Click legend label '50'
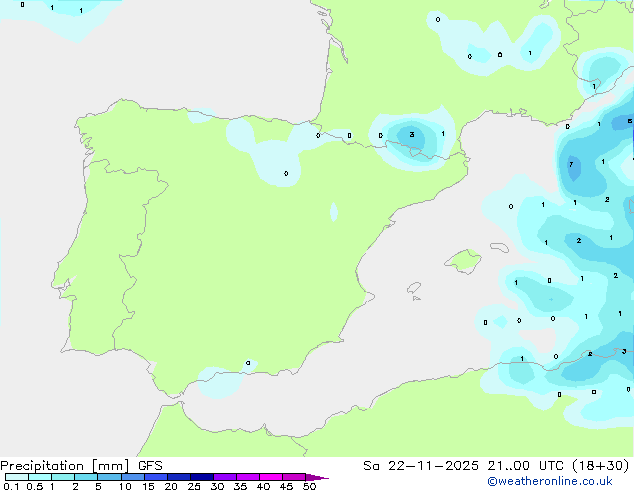The image size is (634, 490). pyautogui.click(x=309, y=486)
